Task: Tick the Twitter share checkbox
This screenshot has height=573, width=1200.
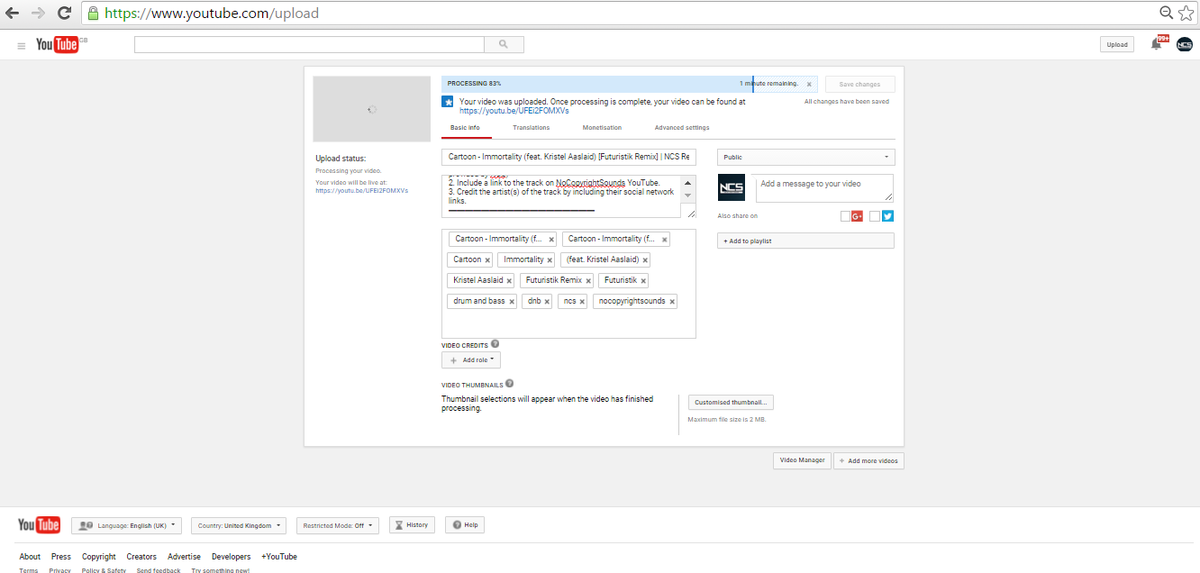Action: tap(875, 216)
